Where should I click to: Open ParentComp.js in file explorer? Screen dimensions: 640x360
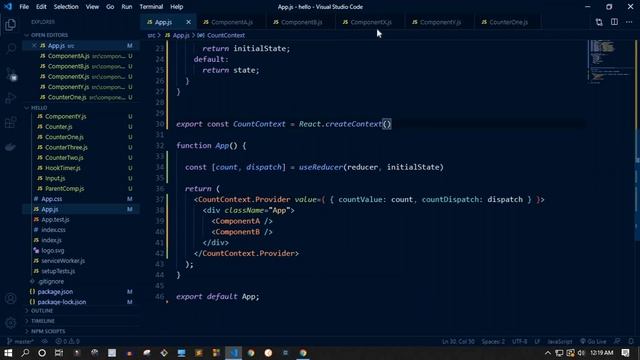click(81, 189)
